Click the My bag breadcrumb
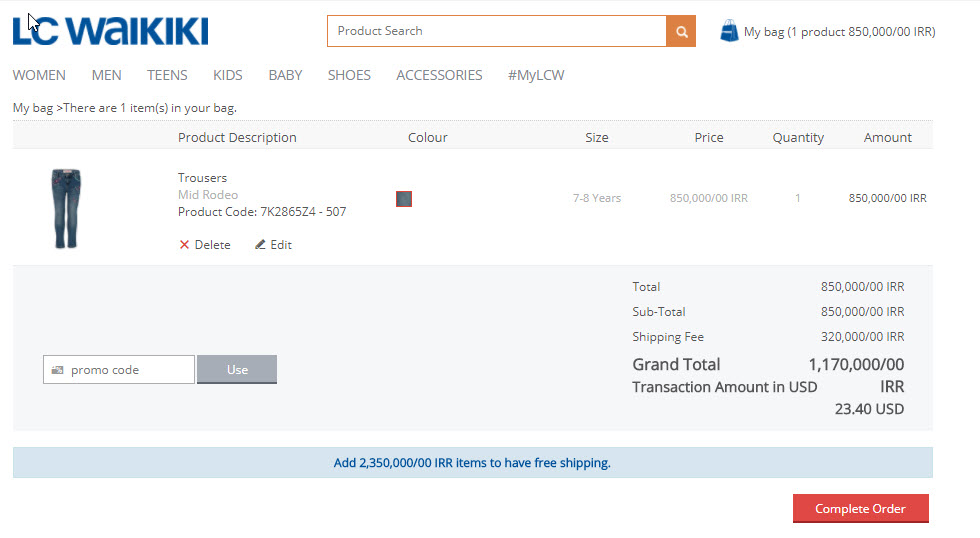The height and width of the screenshot is (538, 980). (32, 108)
